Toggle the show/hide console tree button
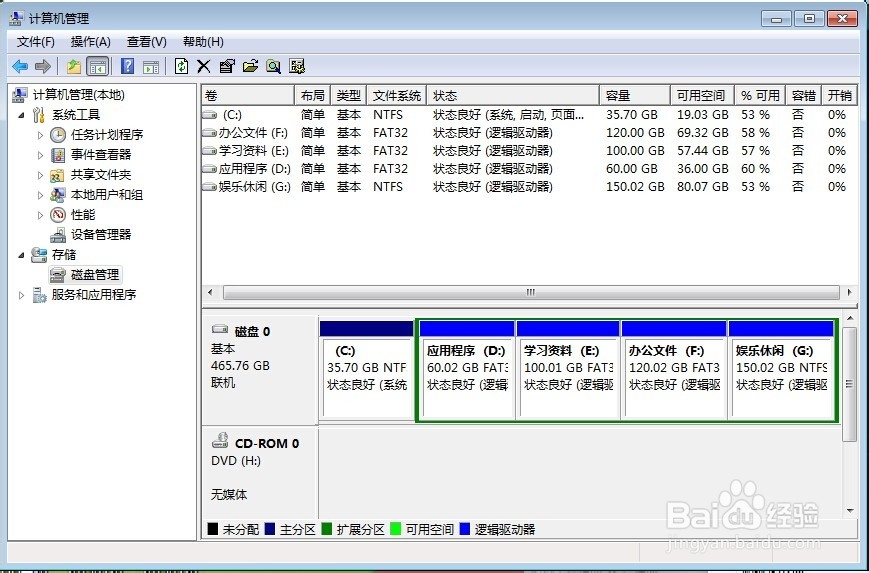 tap(98, 66)
